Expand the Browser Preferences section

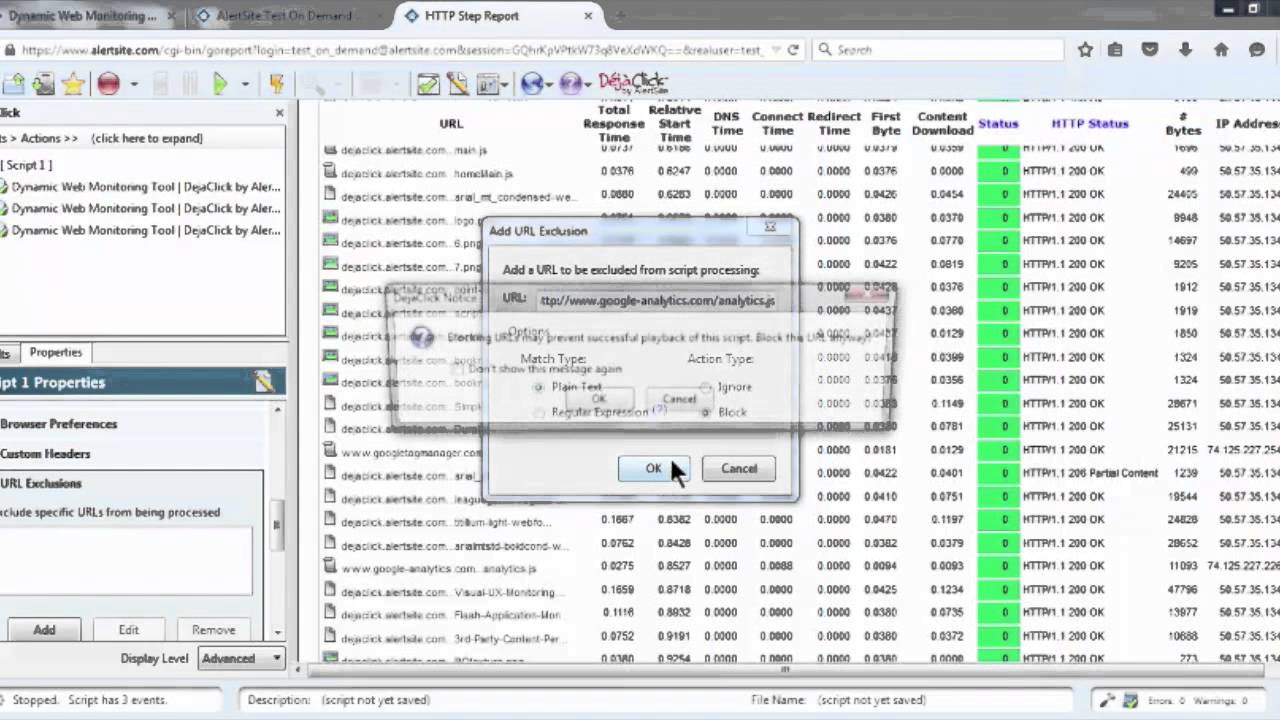[59, 424]
